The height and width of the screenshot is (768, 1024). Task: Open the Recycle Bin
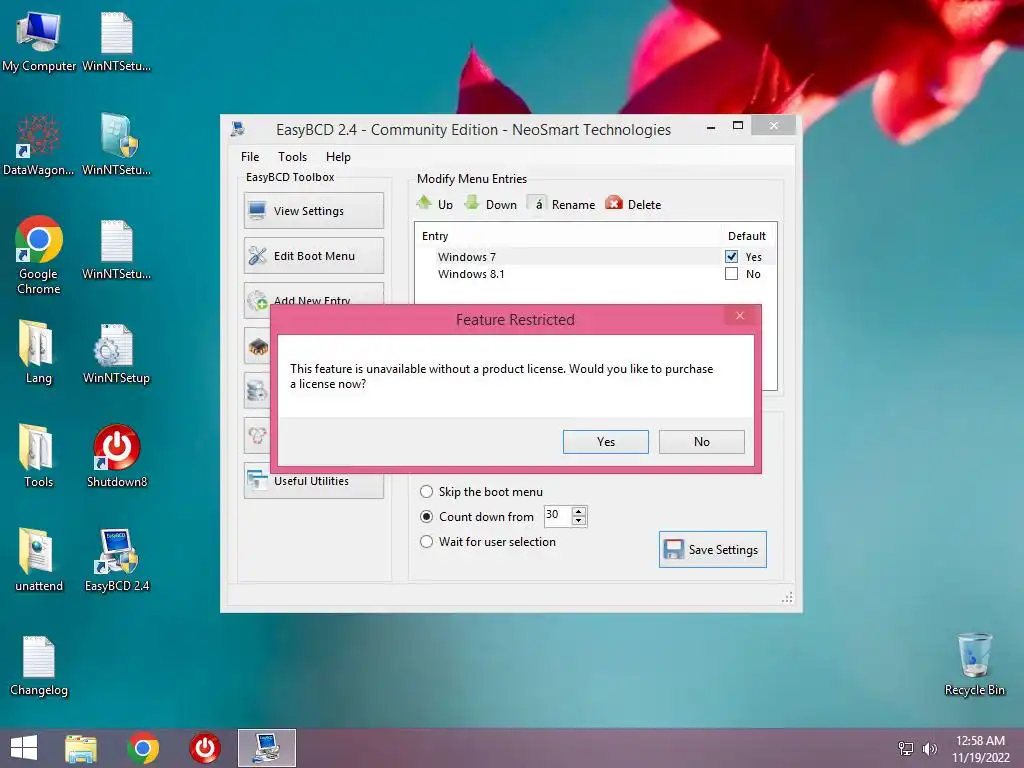(974, 664)
